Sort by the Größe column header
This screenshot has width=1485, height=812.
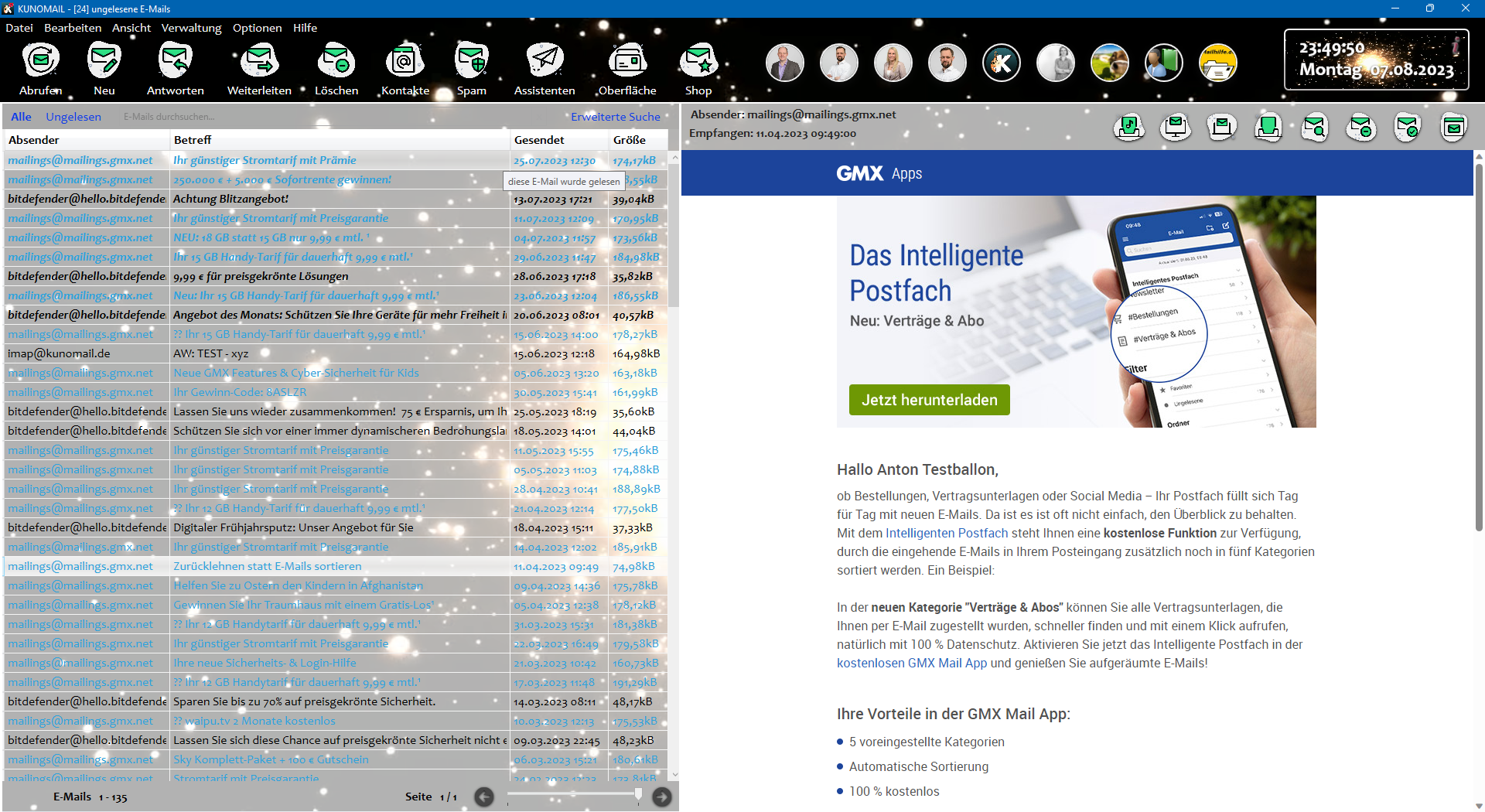[x=638, y=140]
